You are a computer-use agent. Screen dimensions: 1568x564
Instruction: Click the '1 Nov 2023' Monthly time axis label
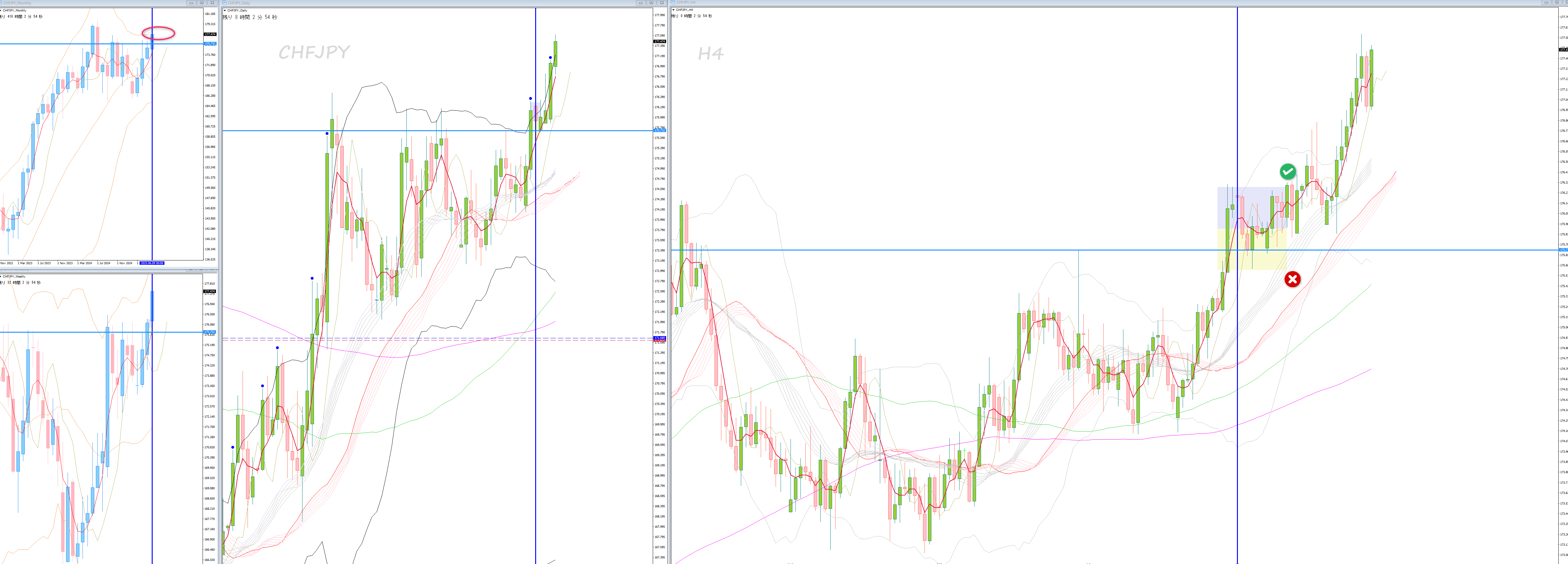coord(65,263)
